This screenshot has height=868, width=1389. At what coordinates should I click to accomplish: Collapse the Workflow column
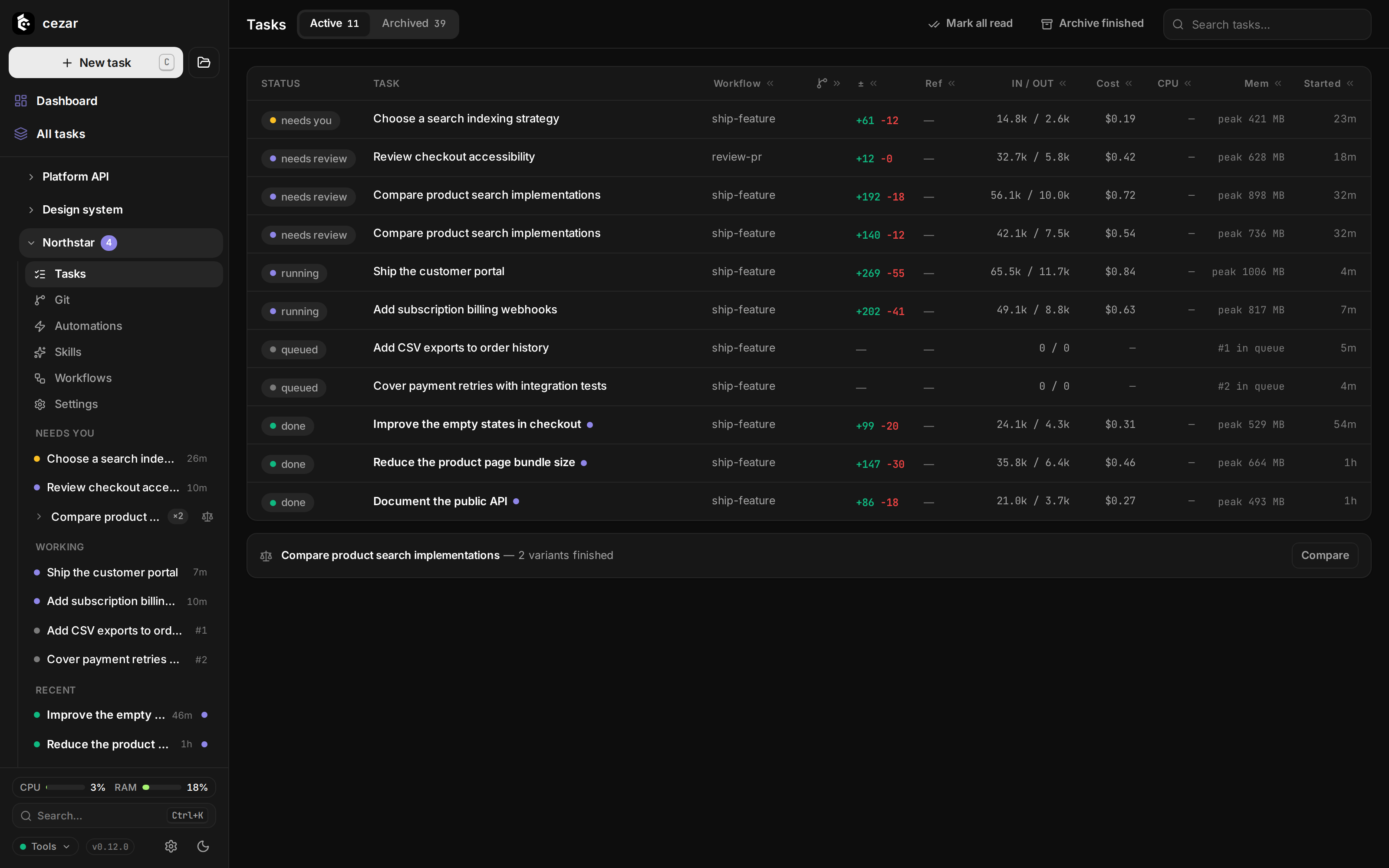770,83
